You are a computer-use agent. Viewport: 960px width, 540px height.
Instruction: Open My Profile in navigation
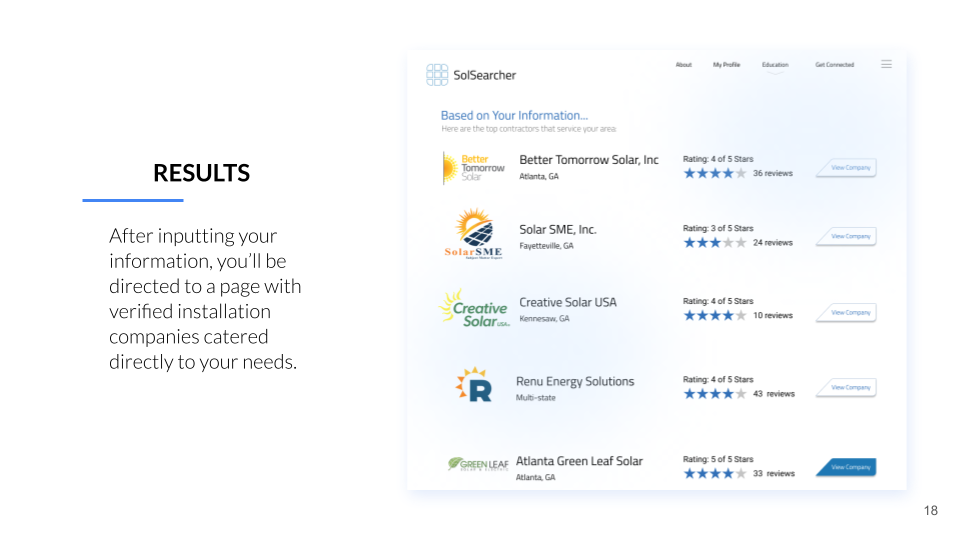pos(726,64)
